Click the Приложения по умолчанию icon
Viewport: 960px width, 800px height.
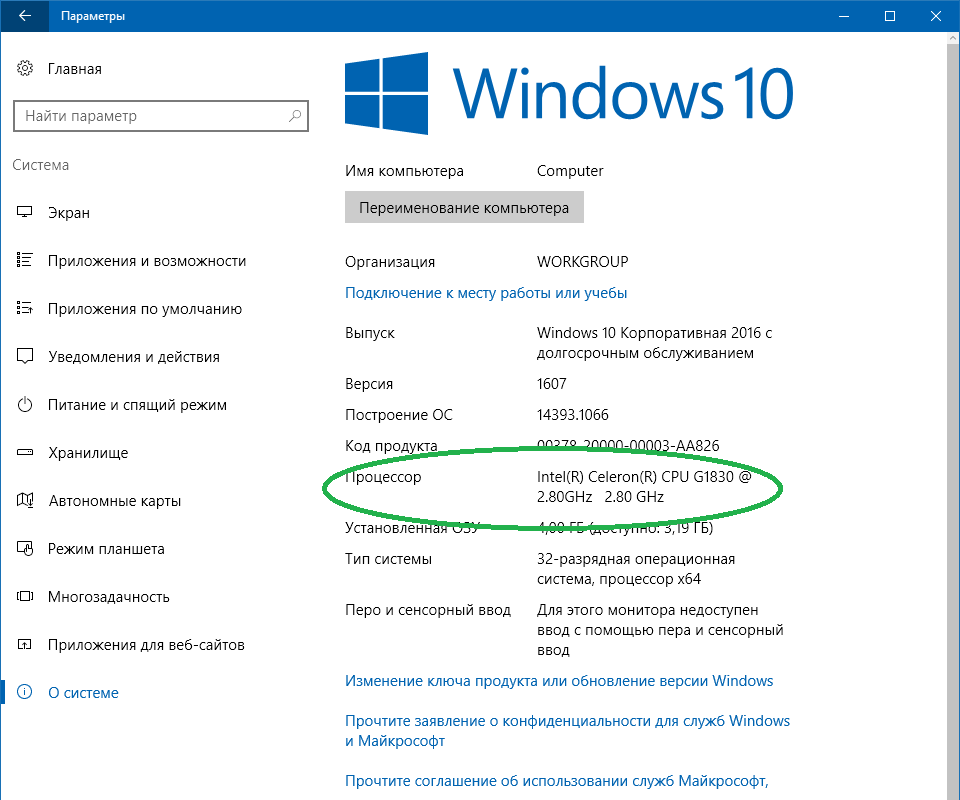(24, 308)
